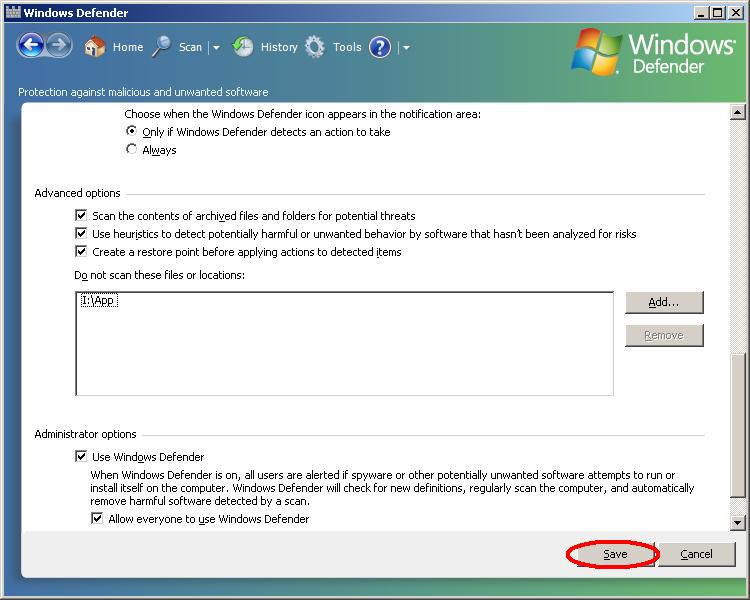Screen dimensions: 750x600
Task: Click the vertical scrollbar down arrow
Action: tap(738, 522)
